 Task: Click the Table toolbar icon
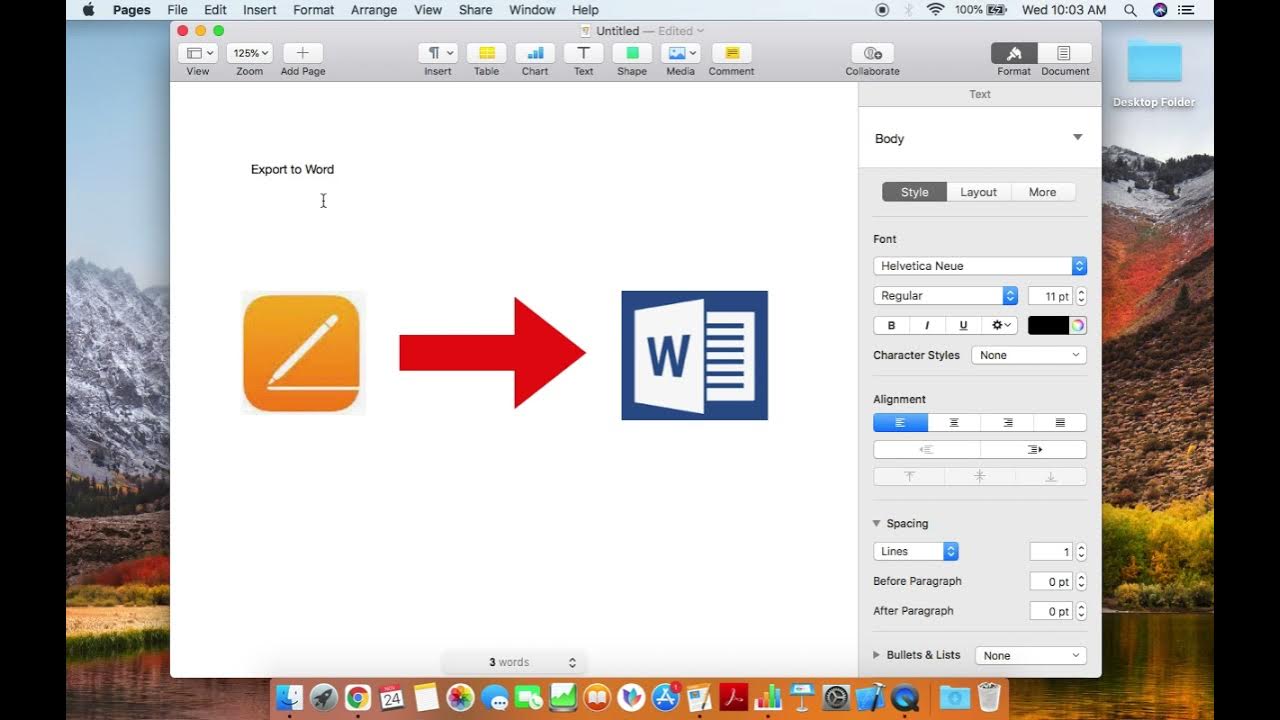pos(487,53)
